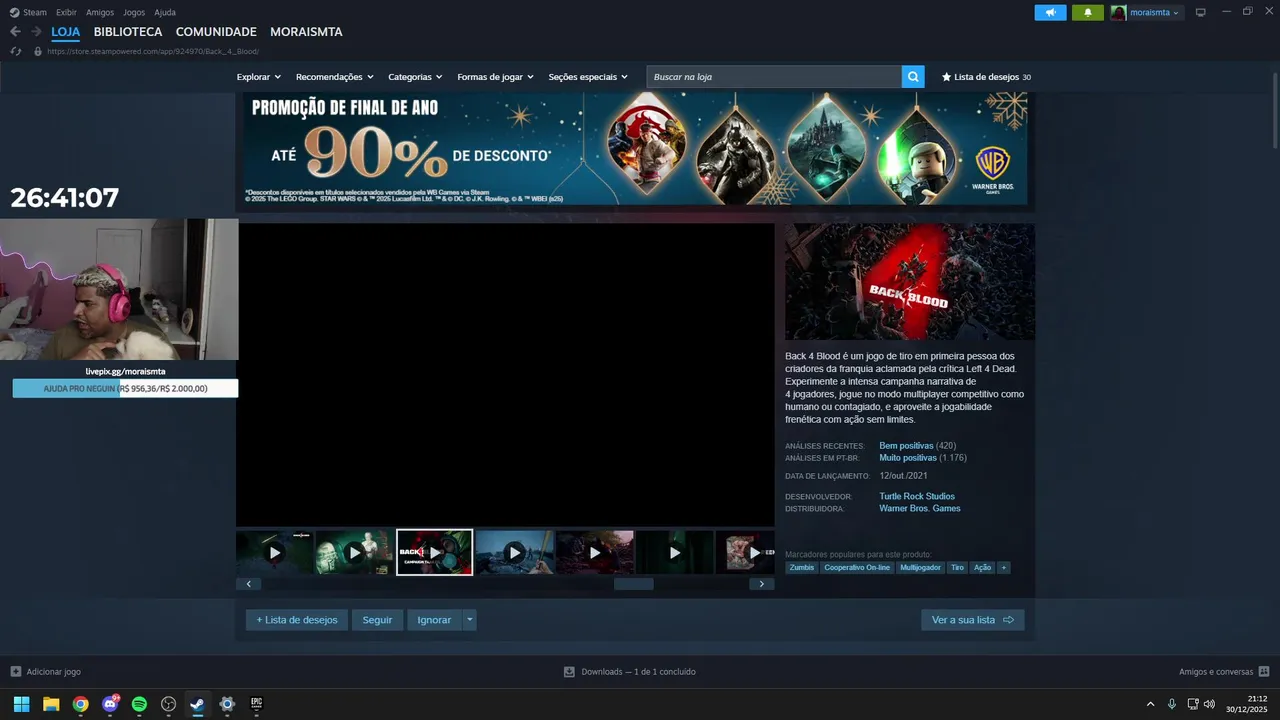Open Google Chrome from the taskbar
The height and width of the screenshot is (720, 1280).
80,704
